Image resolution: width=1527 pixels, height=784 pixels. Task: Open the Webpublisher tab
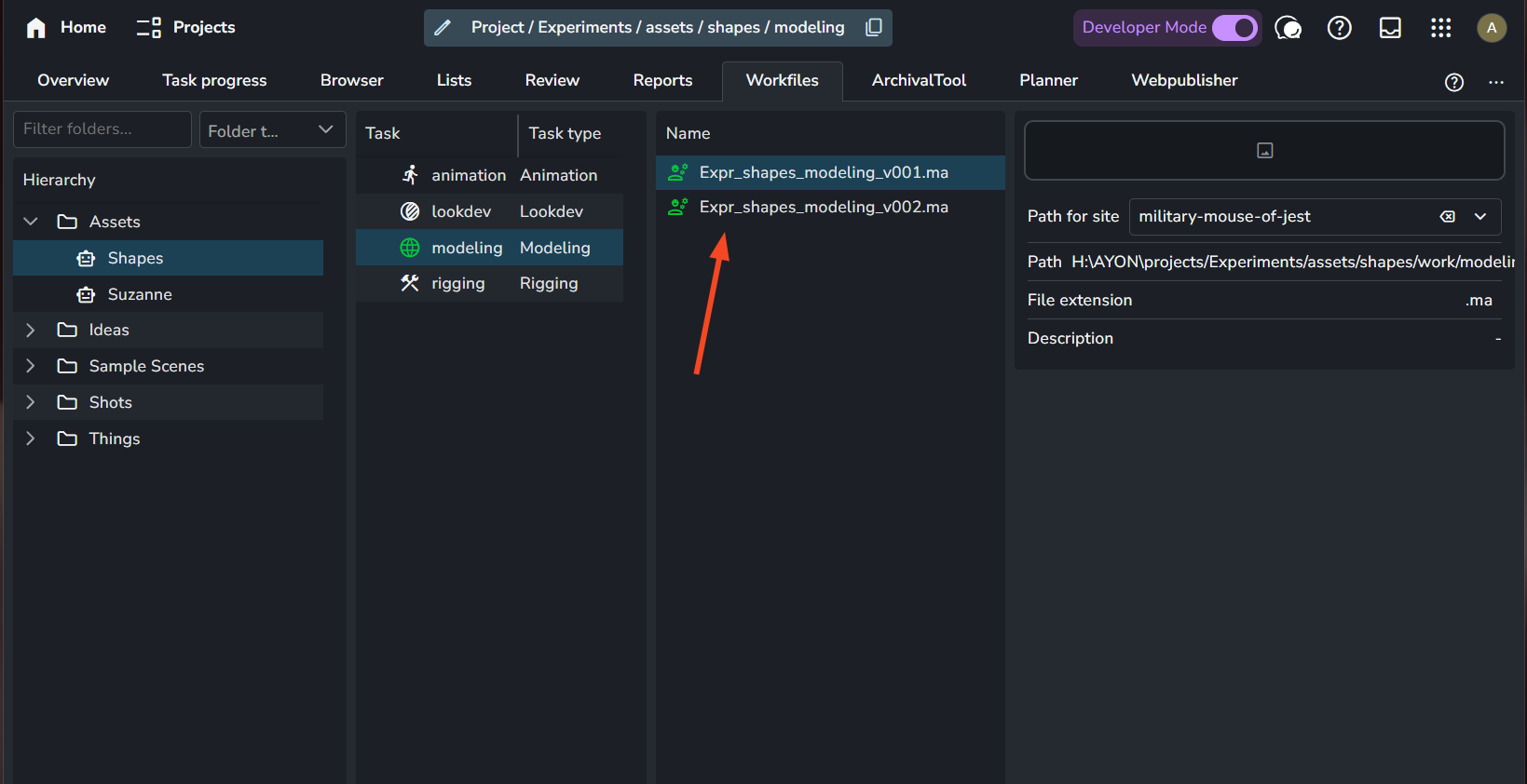(x=1184, y=80)
